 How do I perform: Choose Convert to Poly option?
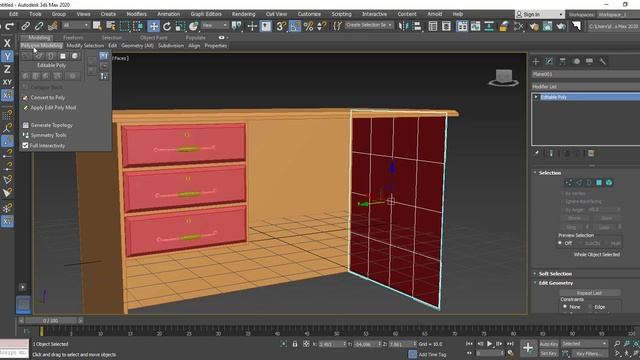48,98
